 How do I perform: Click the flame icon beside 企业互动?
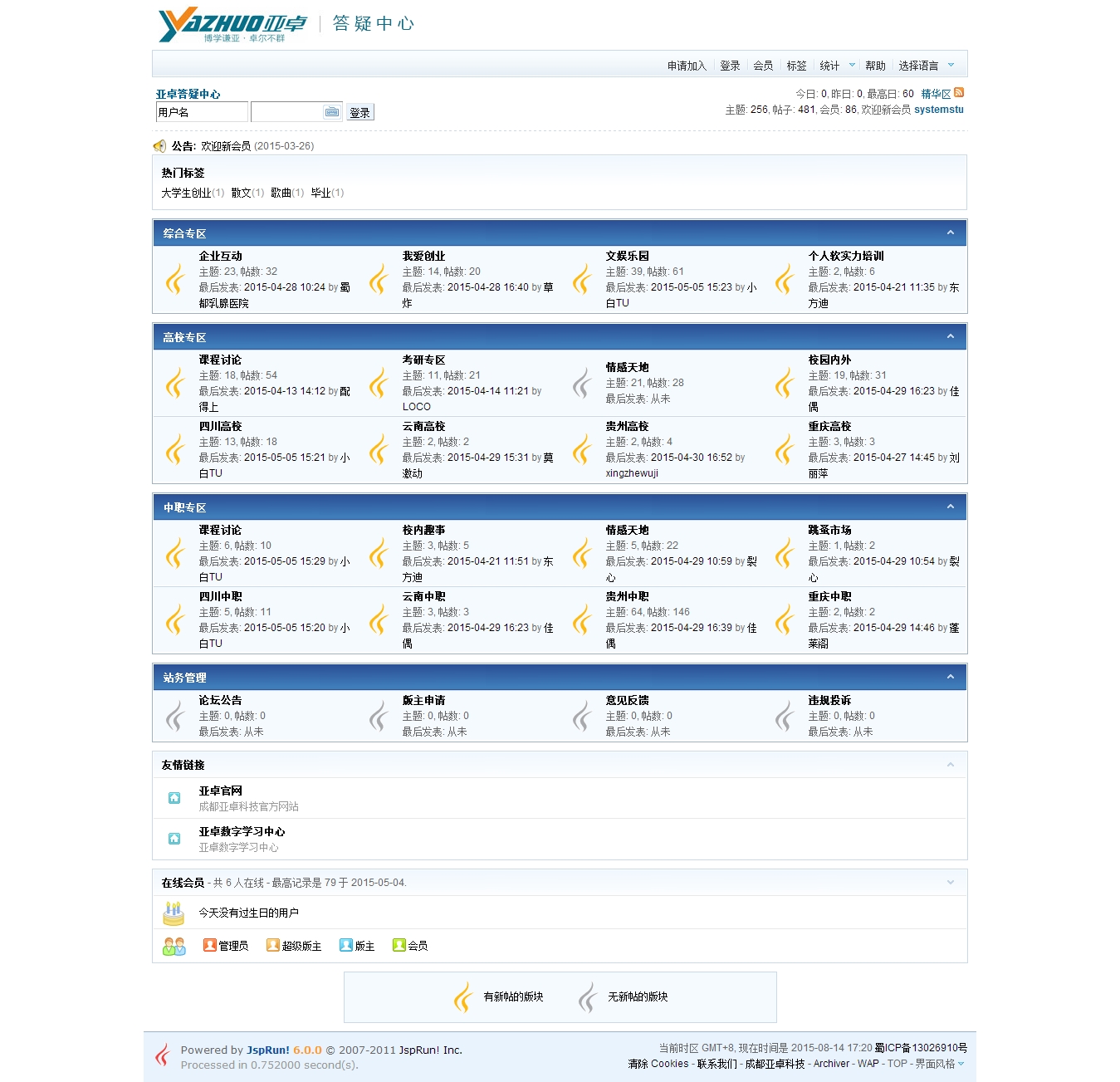point(174,280)
